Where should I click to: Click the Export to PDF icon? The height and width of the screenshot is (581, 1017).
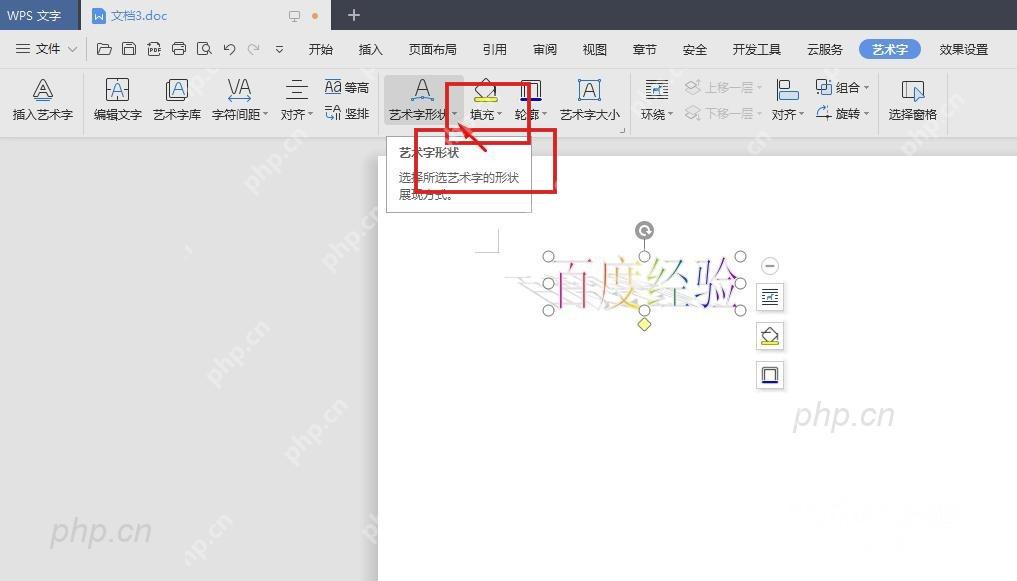(x=154, y=49)
